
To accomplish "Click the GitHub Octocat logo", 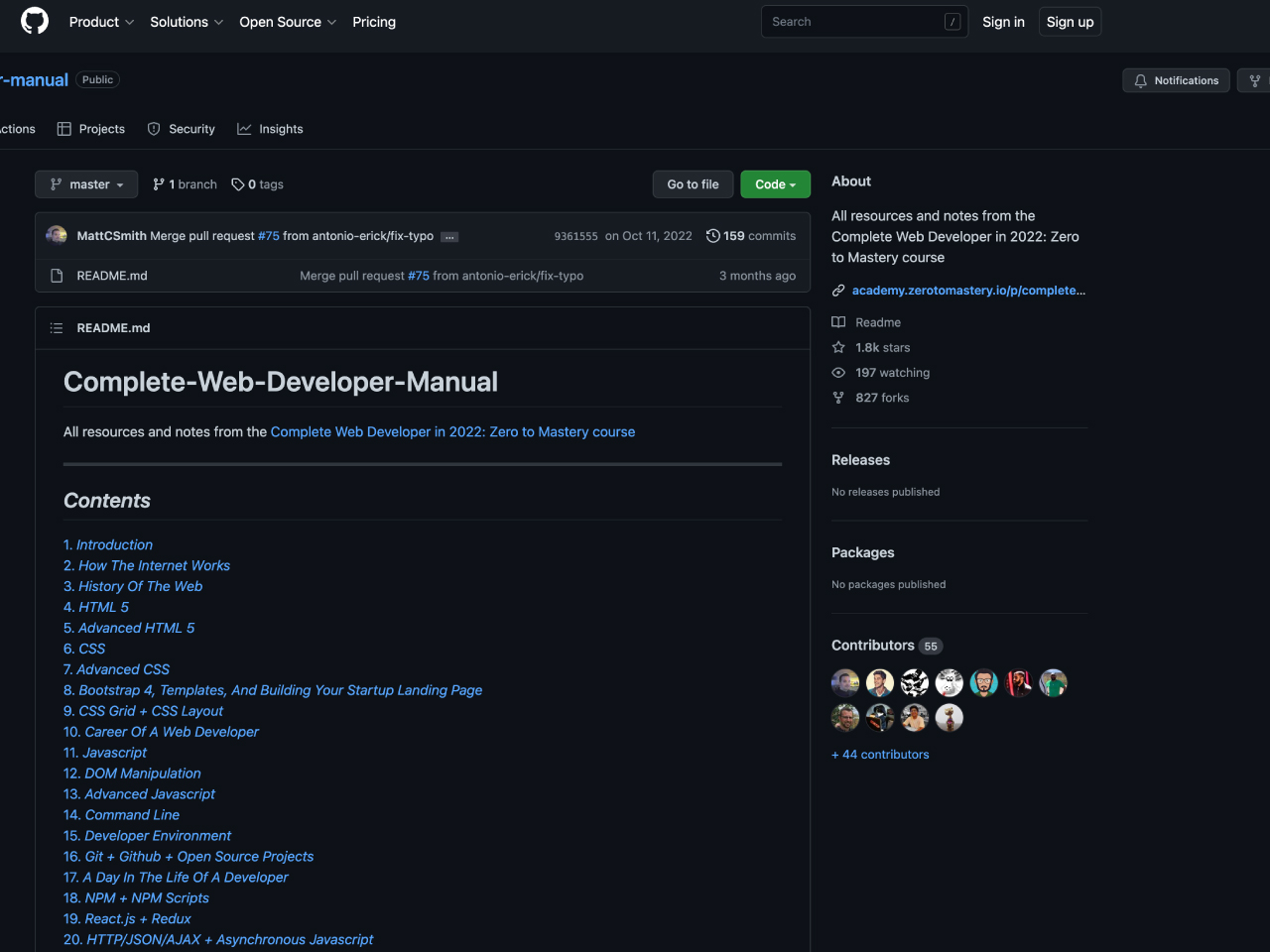I will click(35, 21).
